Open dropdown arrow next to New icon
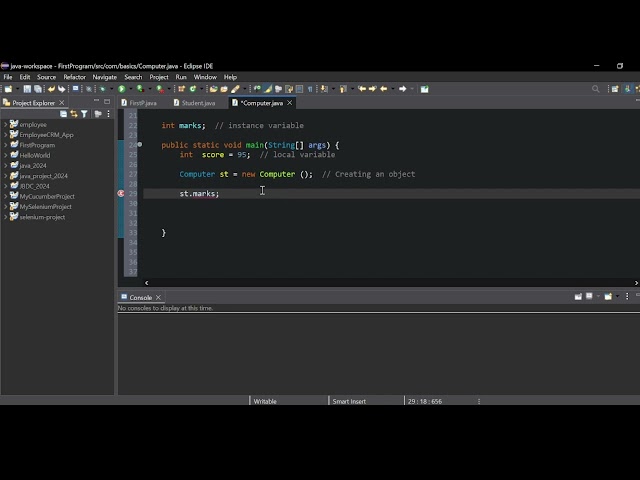Image resolution: width=640 pixels, height=480 pixels. coord(17,89)
